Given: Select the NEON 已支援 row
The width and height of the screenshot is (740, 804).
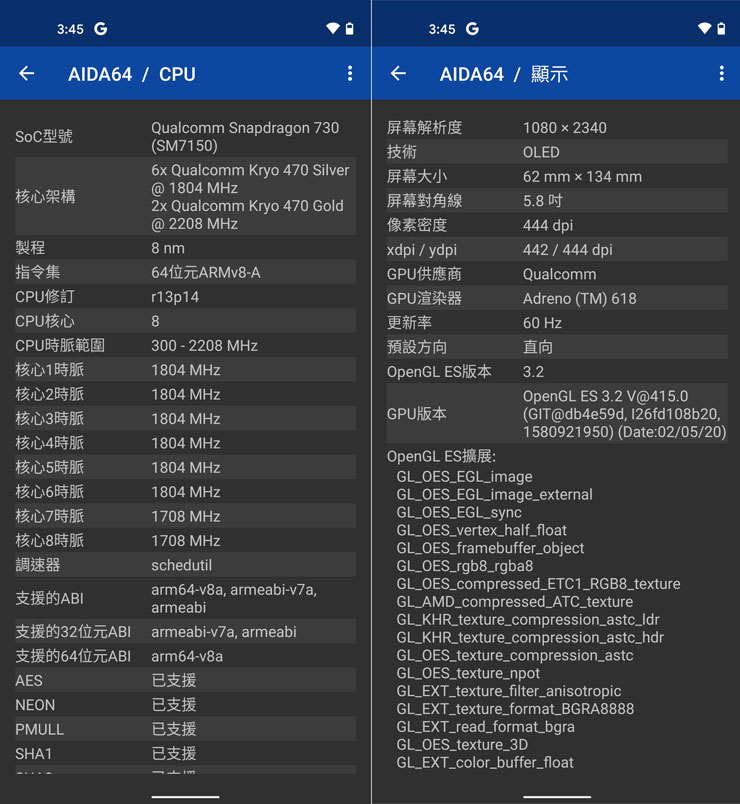Looking at the screenshot, I should (x=185, y=705).
